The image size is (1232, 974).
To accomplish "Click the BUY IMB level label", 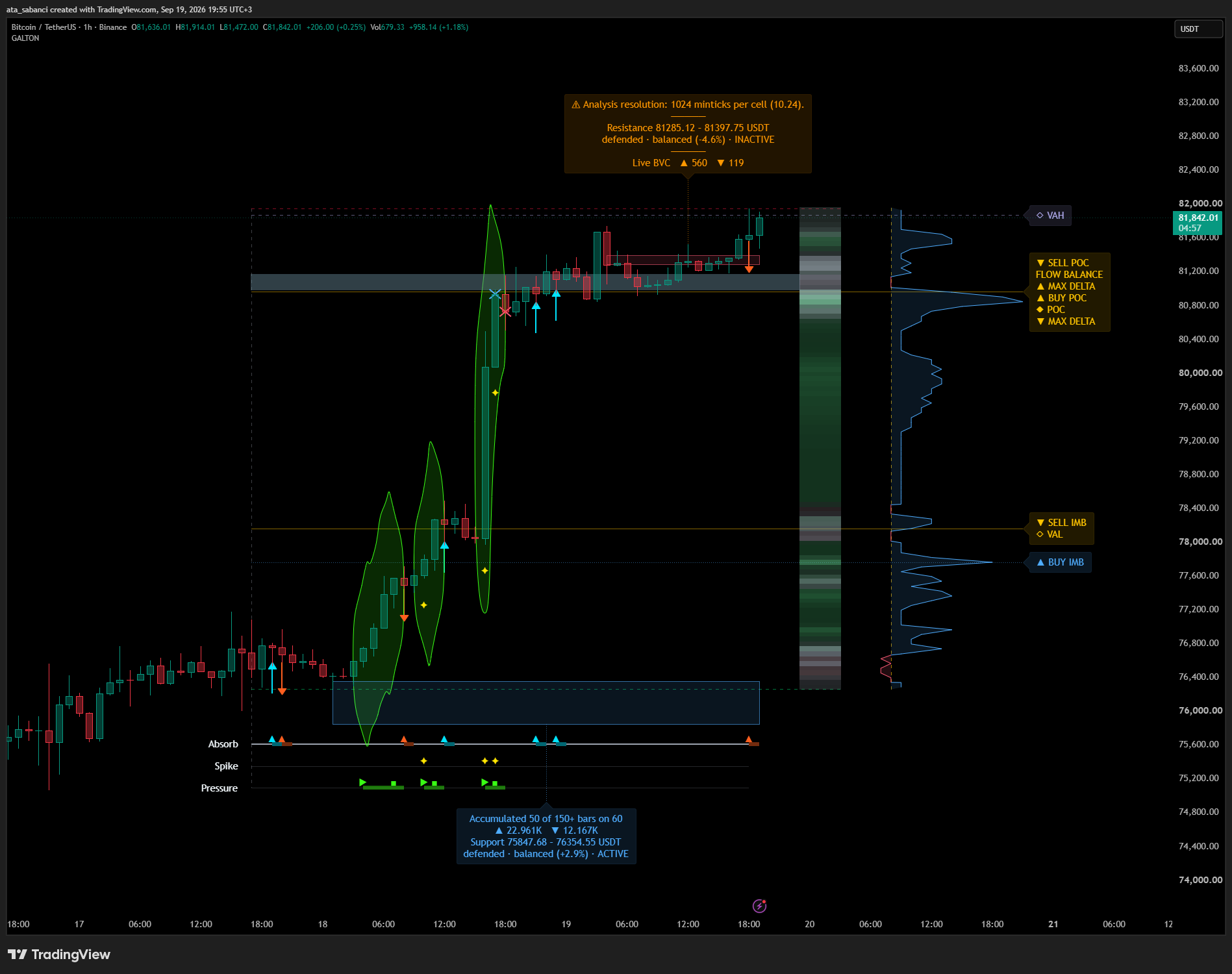I will (x=1060, y=562).
